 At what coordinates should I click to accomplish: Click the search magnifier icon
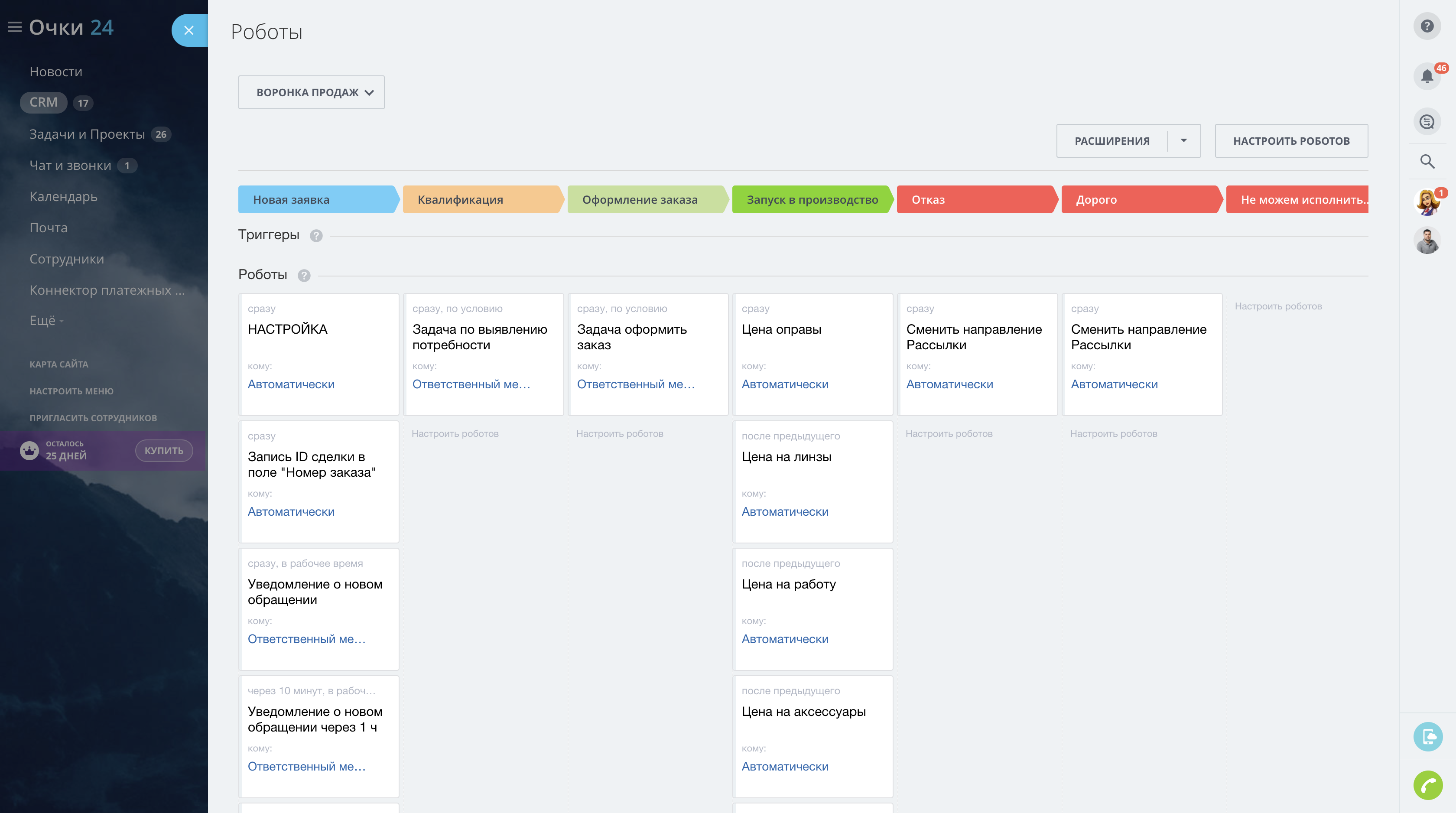(x=1427, y=162)
